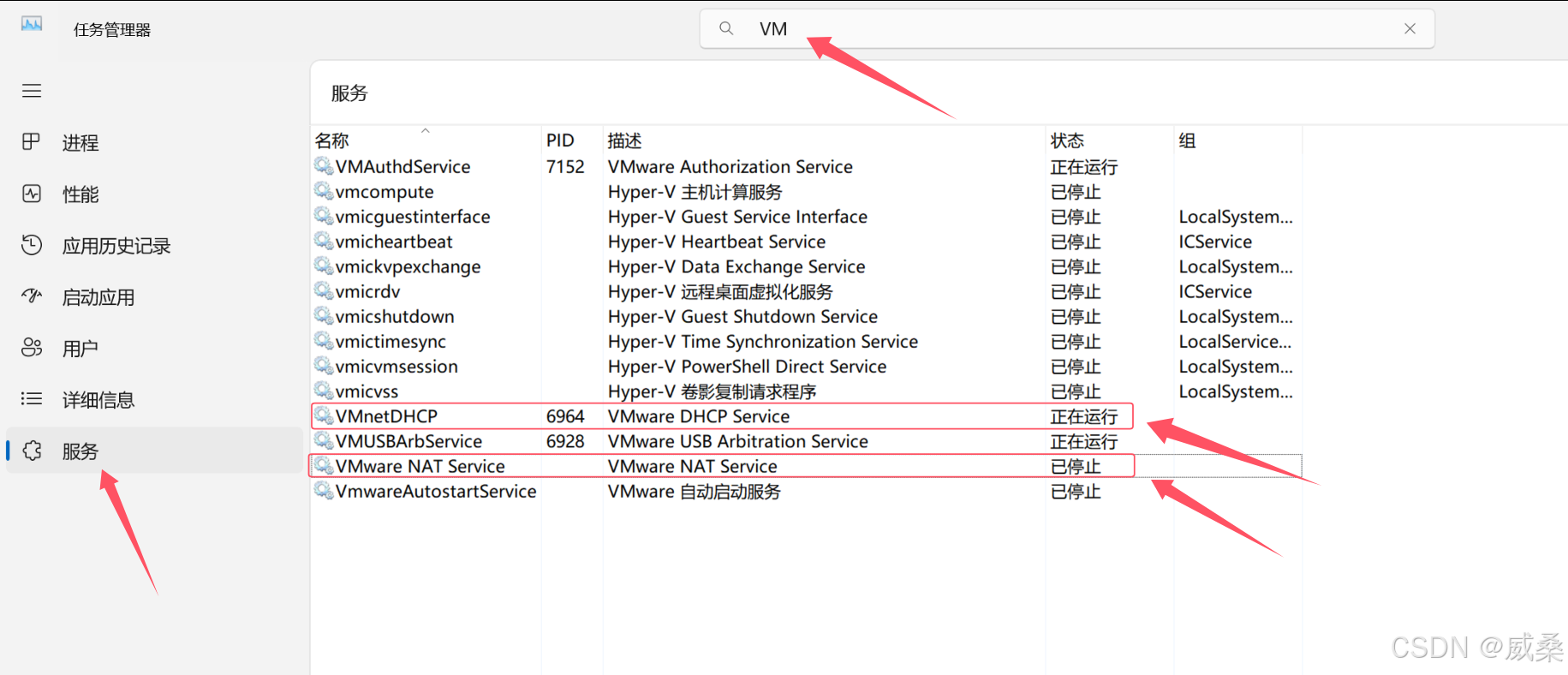Select the vmicheartbeat service name
Image resolution: width=1568 pixels, height=675 pixels.
(x=394, y=241)
